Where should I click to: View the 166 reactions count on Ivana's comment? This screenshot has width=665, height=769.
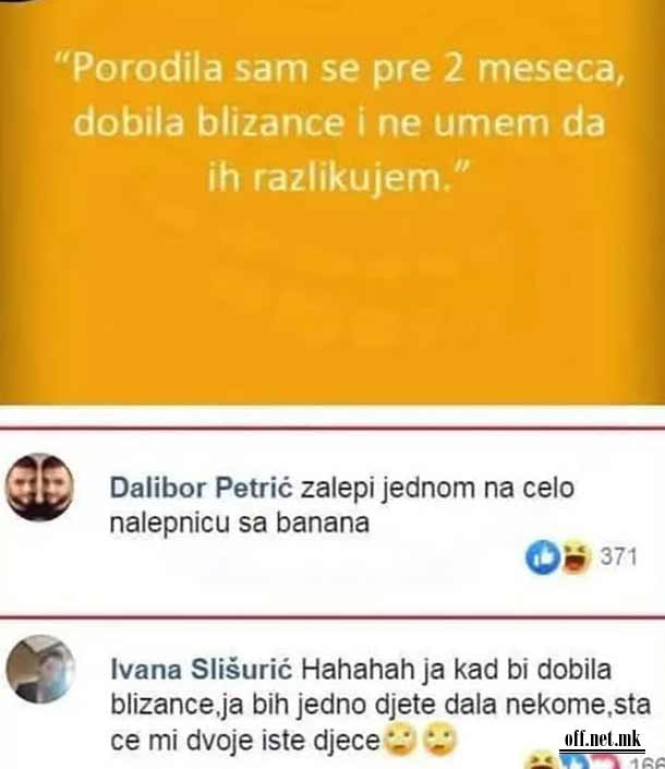click(x=646, y=763)
